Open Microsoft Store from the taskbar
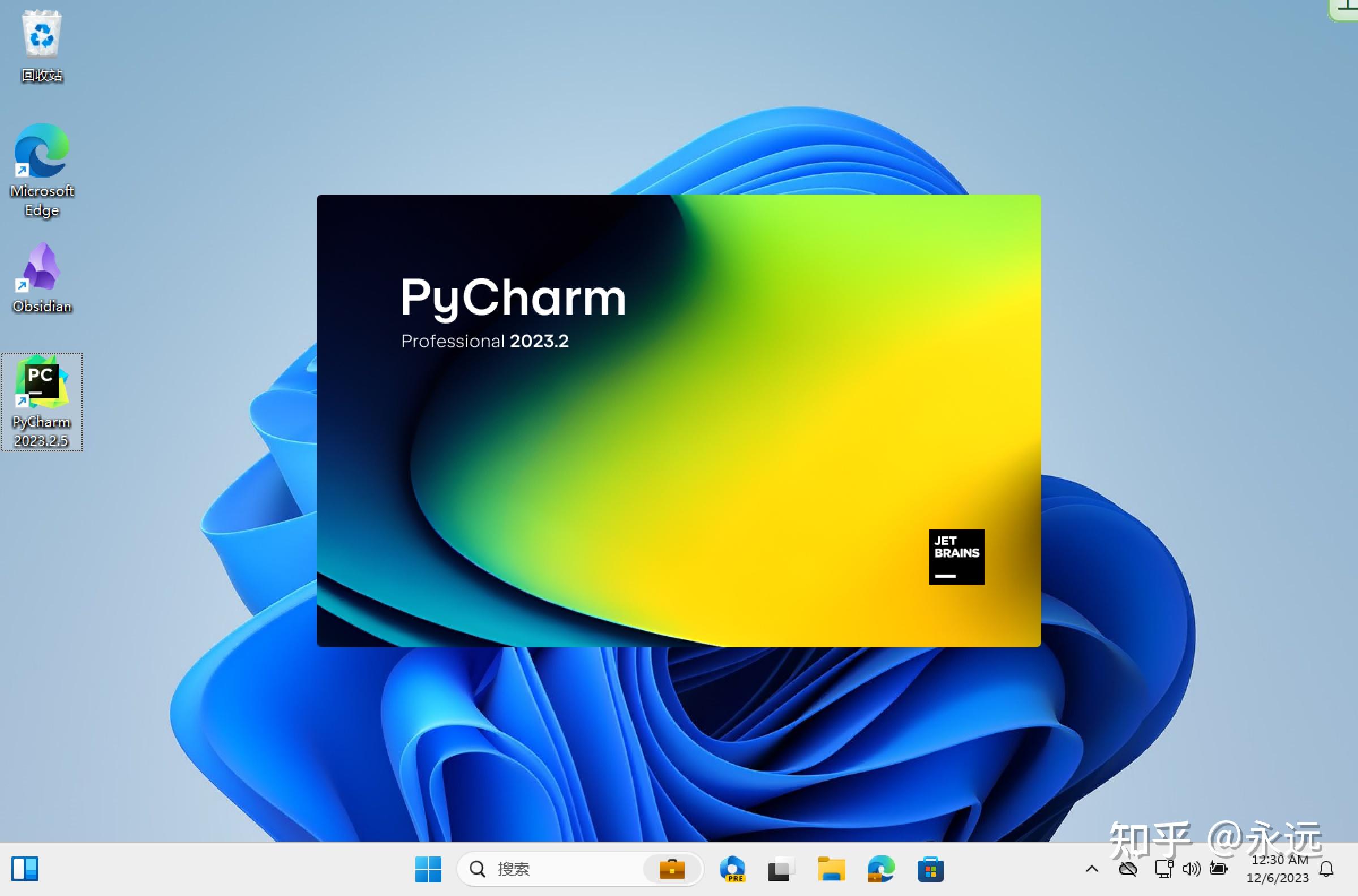The image size is (1358, 896). click(x=930, y=869)
